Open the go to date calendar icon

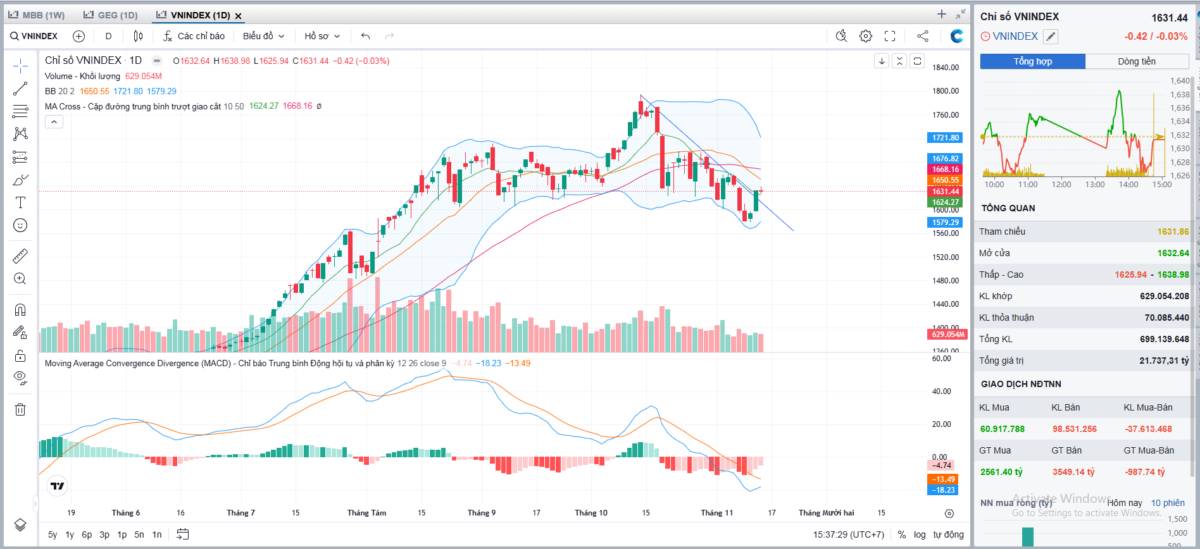tap(183, 534)
